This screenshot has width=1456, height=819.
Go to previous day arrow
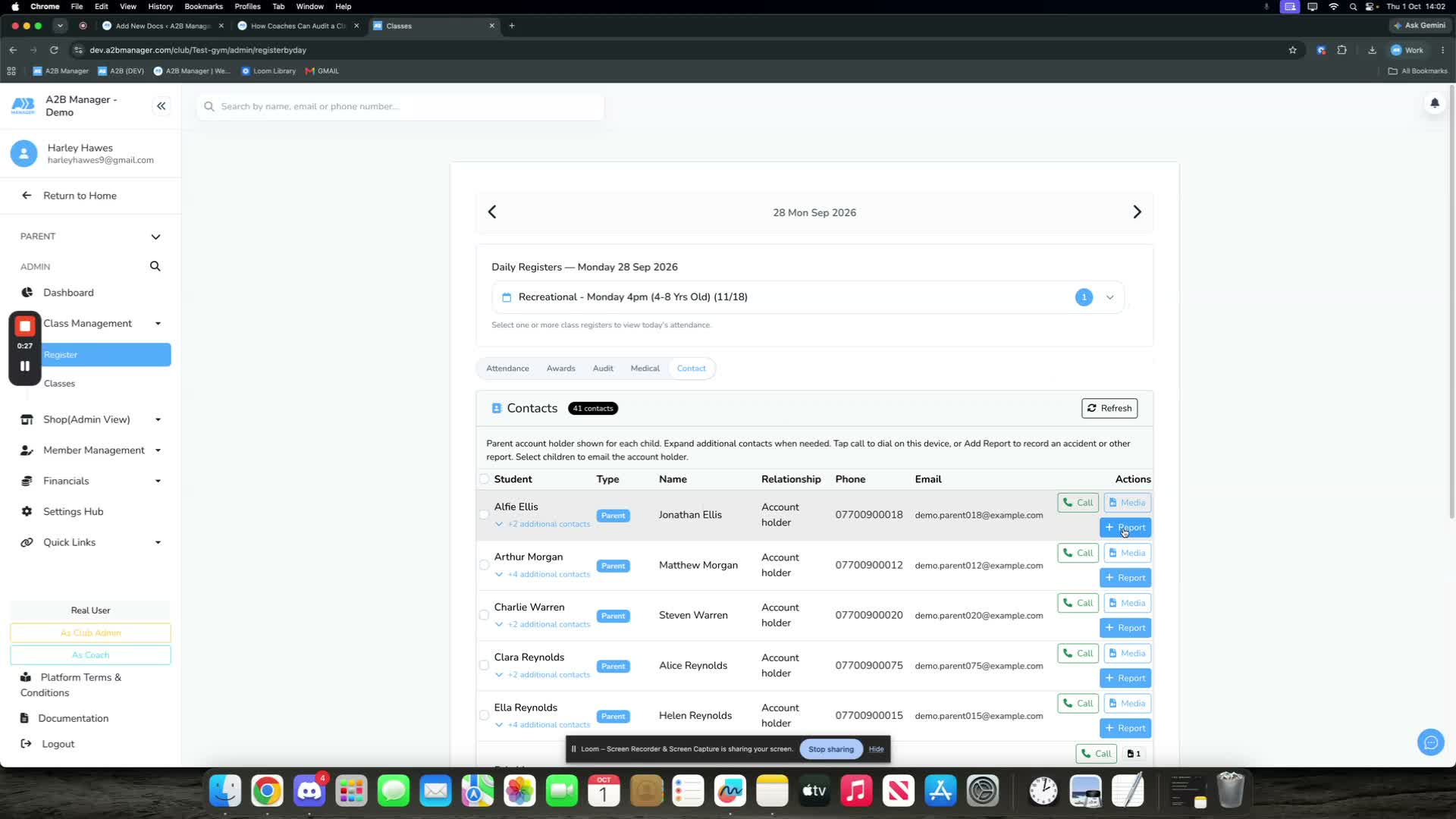[x=492, y=212]
